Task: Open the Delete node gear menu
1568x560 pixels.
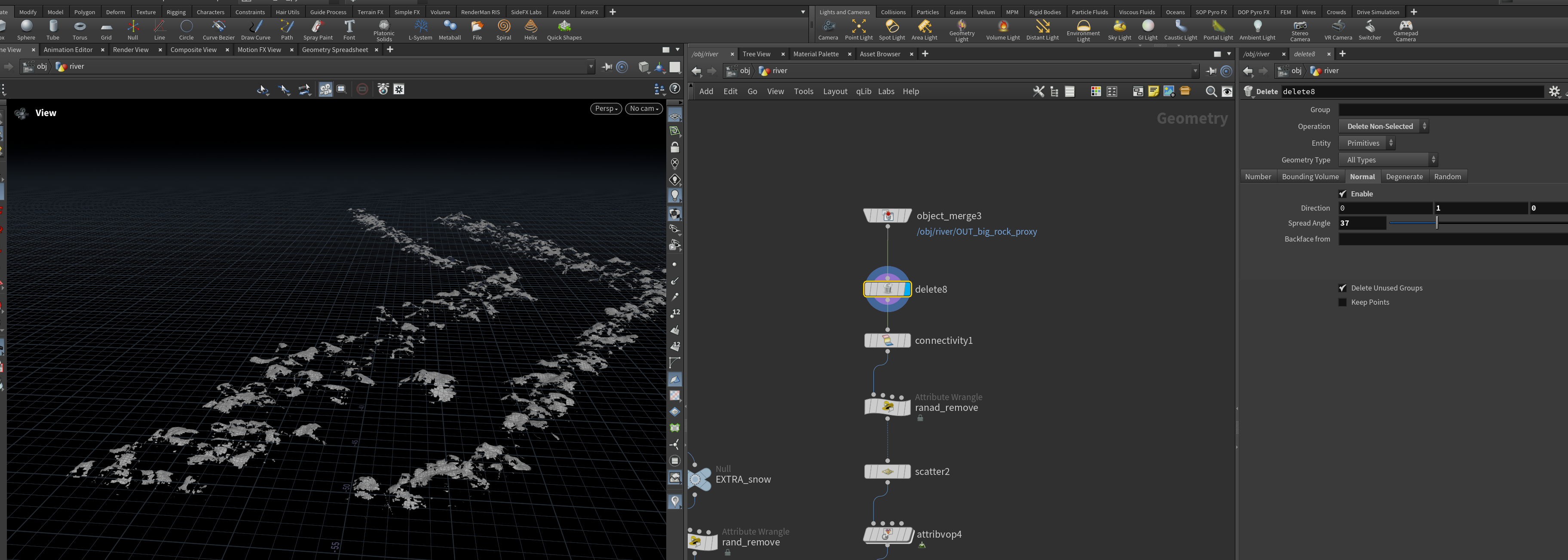Action: pyautogui.click(x=1554, y=91)
